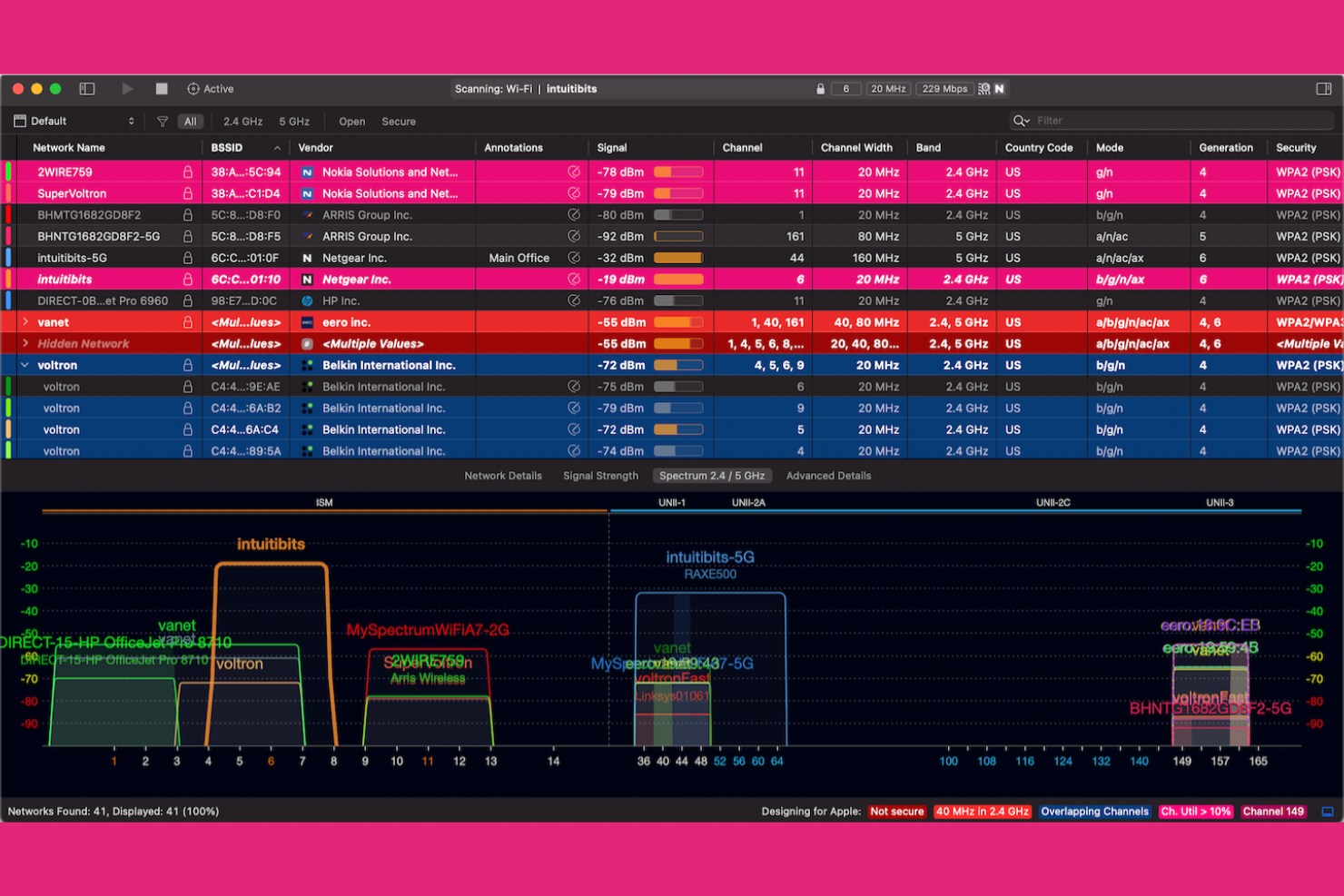Open the Default profile dropdown
This screenshot has height=896, width=1344.
pyautogui.click(x=74, y=121)
